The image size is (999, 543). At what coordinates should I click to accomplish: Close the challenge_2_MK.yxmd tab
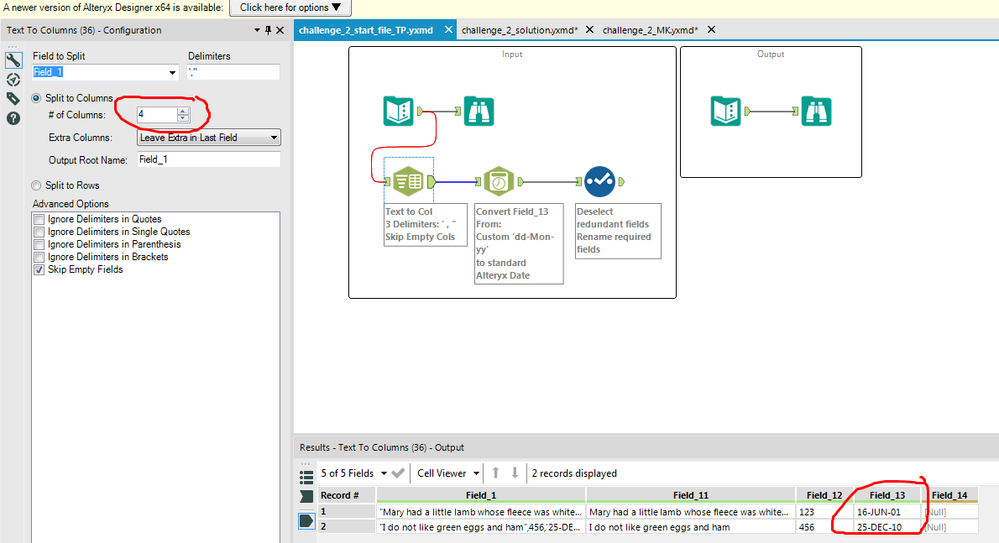[711, 29]
